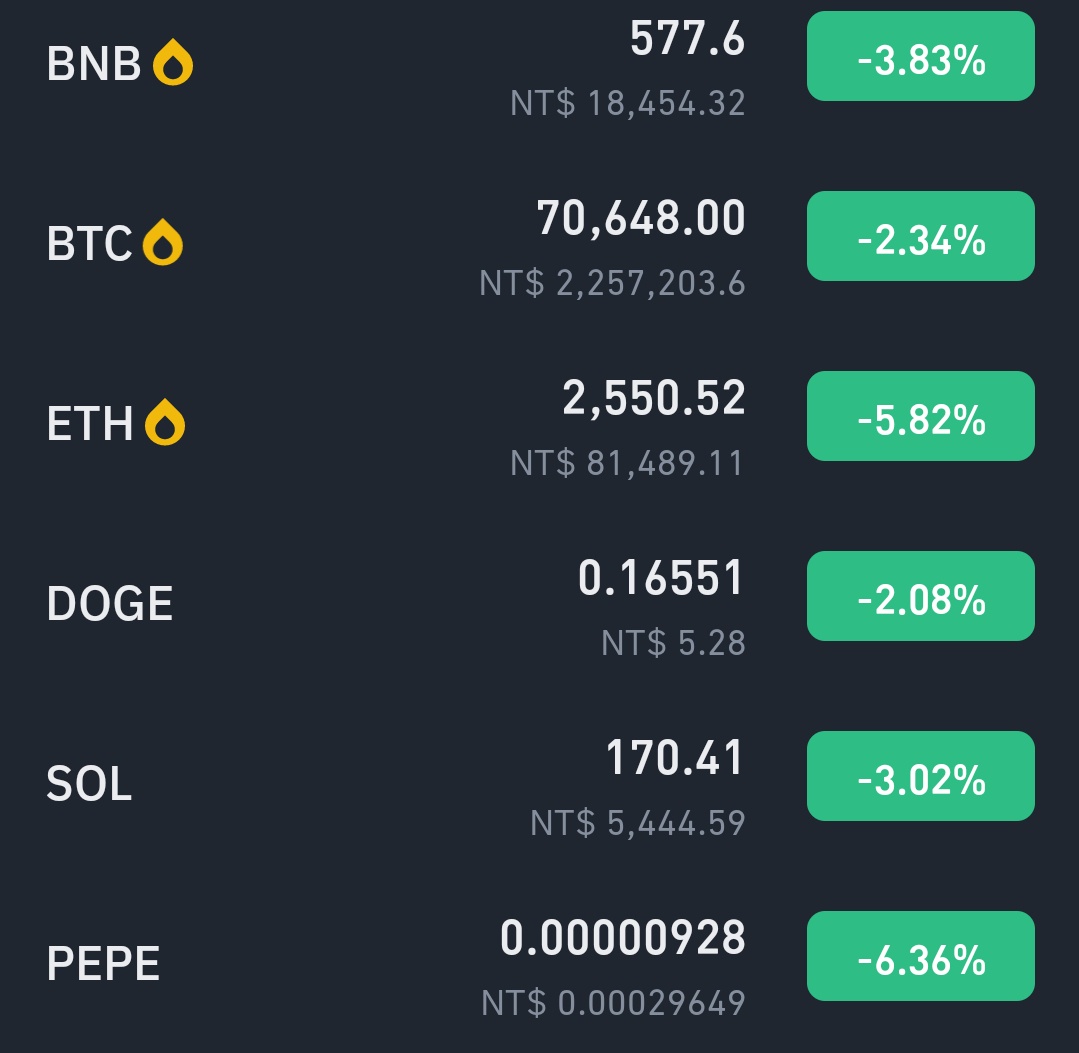This screenshot has width=1079, height=1053.
Task: Click the ETH price 2,550.52
Action: point(654,398)
